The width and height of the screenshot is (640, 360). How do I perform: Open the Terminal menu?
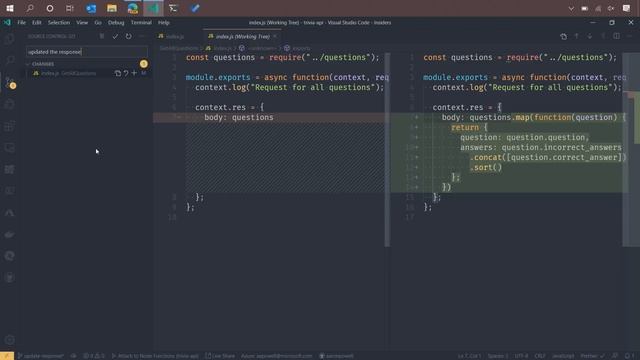pos(141,22)
